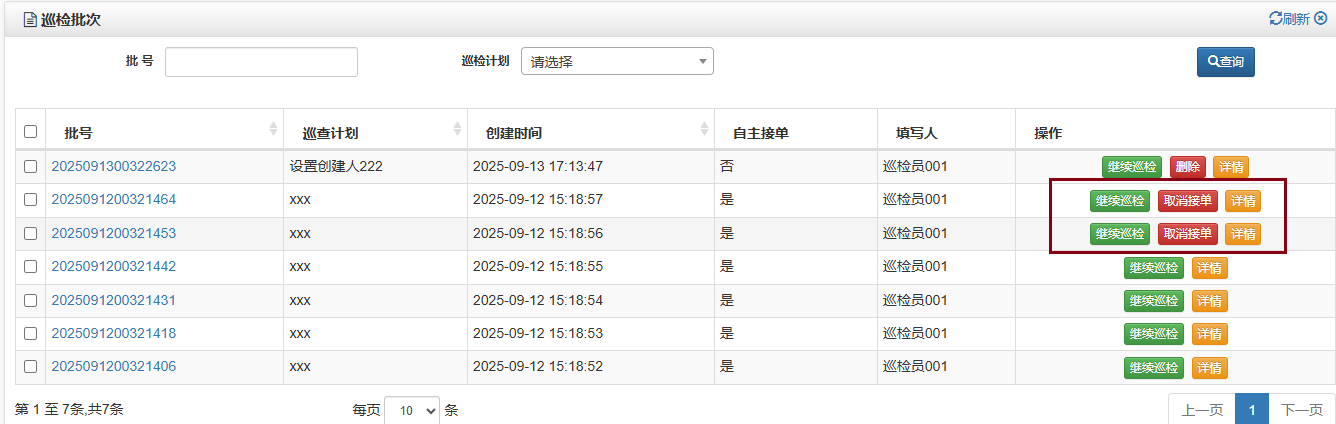The image size is (1336, 424).
Task: Open batch link 2025091200321442
Action: (113, 266)
